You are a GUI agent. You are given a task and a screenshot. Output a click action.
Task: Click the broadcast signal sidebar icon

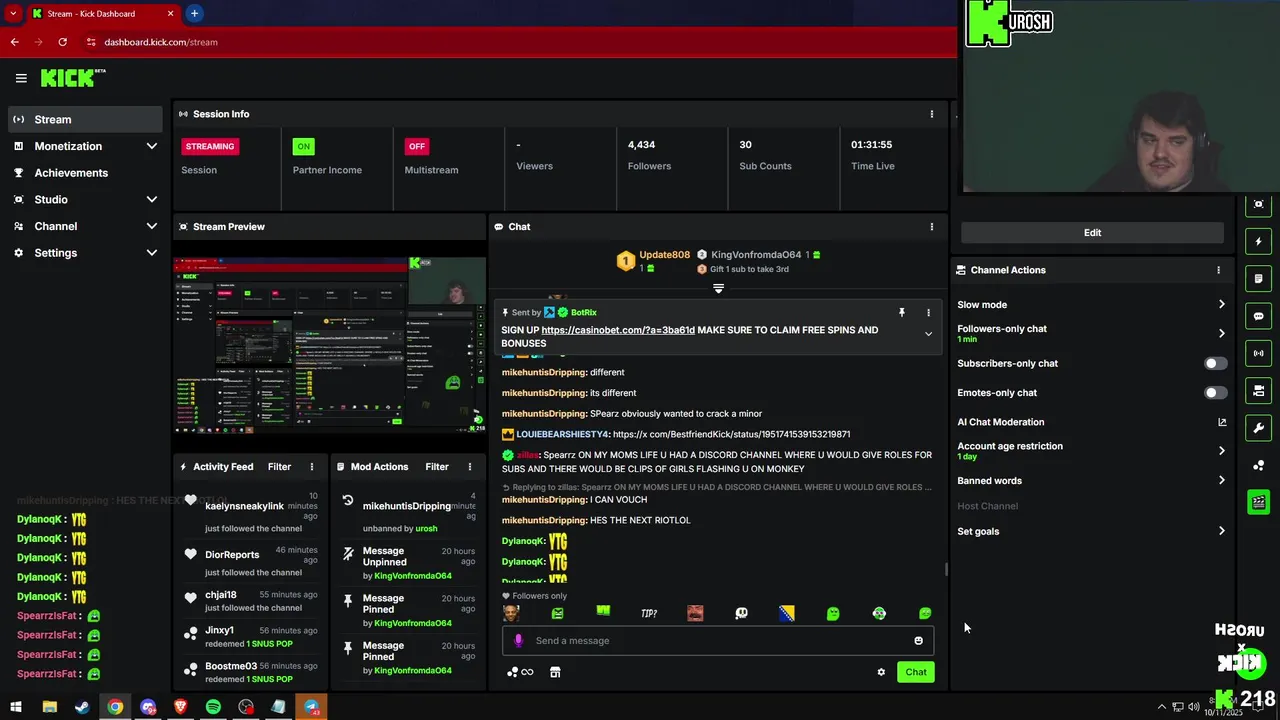(1259, 353)
